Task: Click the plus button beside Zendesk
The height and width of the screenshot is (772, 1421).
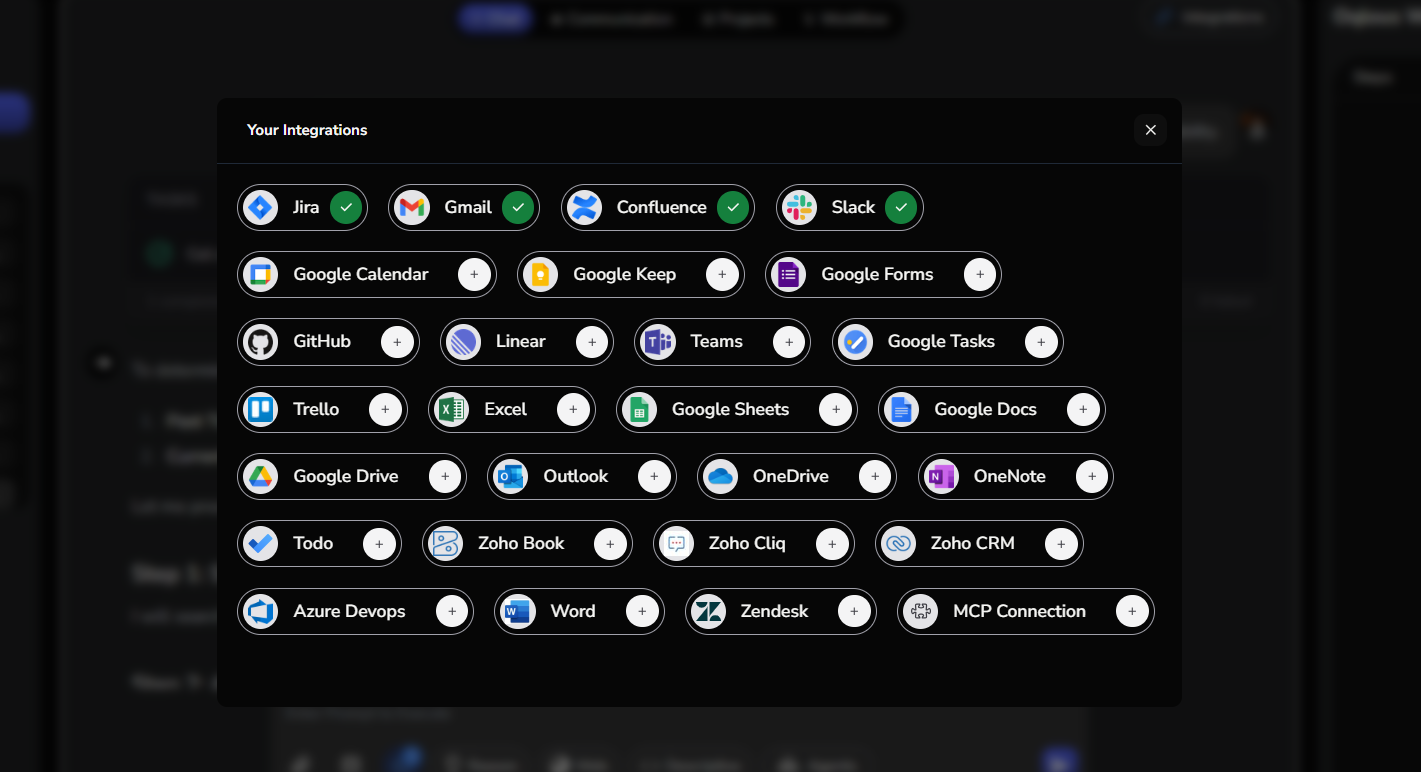Action: click(854, 612)
